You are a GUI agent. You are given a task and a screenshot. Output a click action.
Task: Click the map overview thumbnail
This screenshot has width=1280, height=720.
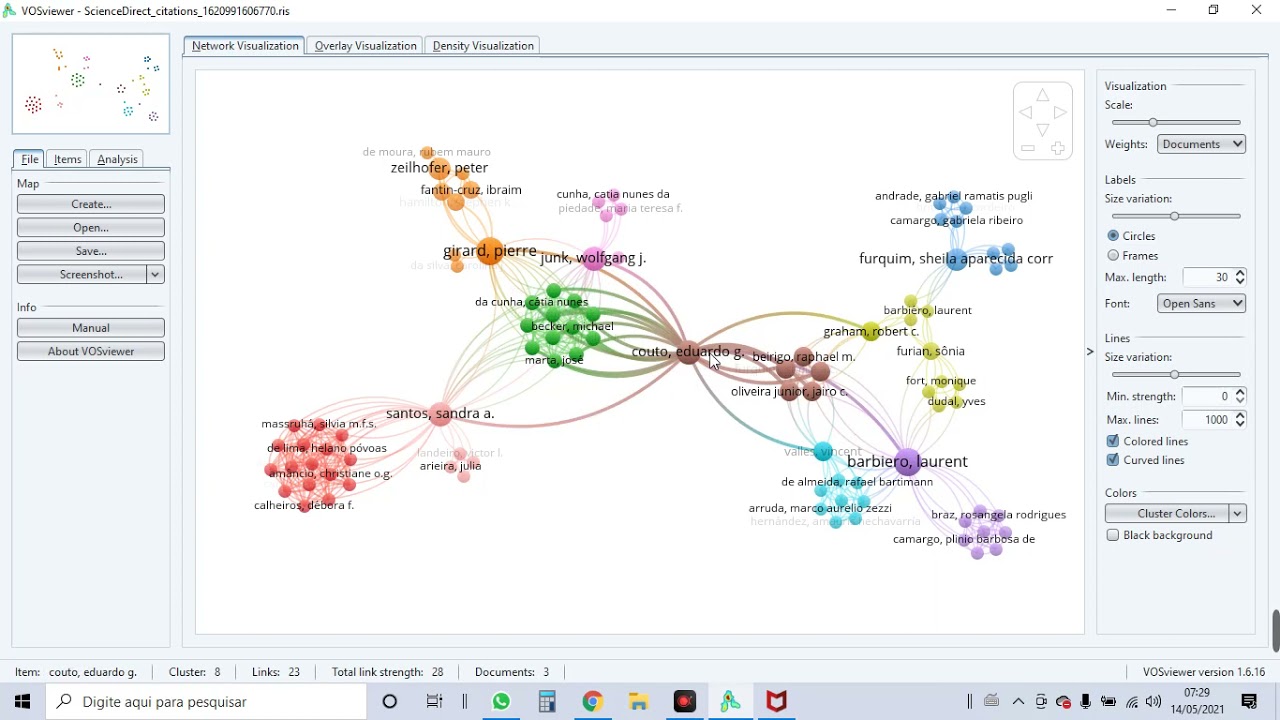click(91, 84)
